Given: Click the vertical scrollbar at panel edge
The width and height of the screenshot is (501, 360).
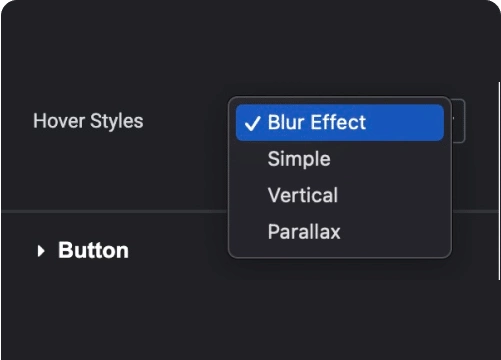Looking at the screenshot, I should click(499, 181).
